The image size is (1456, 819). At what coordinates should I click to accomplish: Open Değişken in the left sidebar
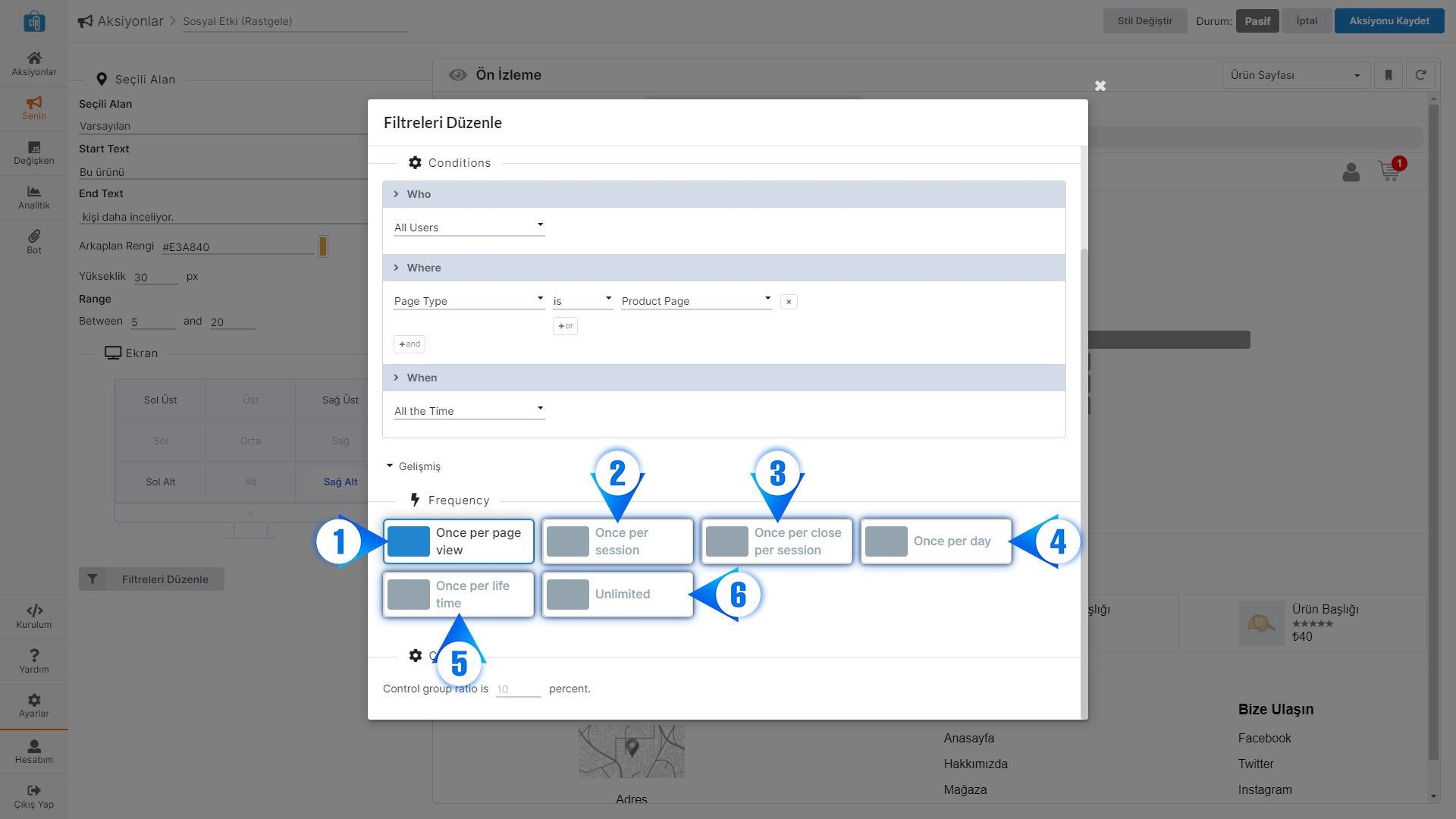click(x=33, y=152)
